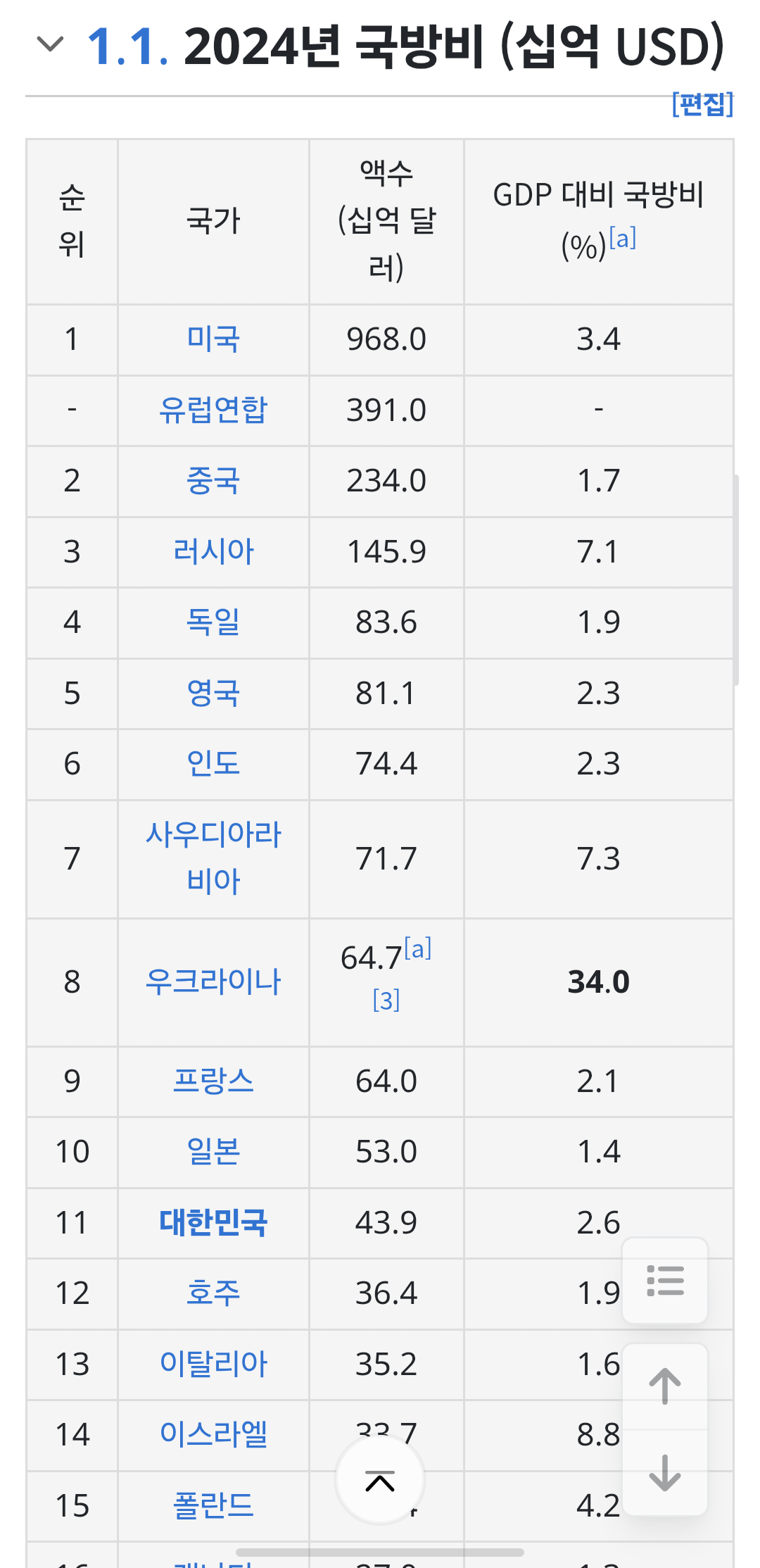
Task: Open section 1.1 number link
Action: [x=127, y=46]
